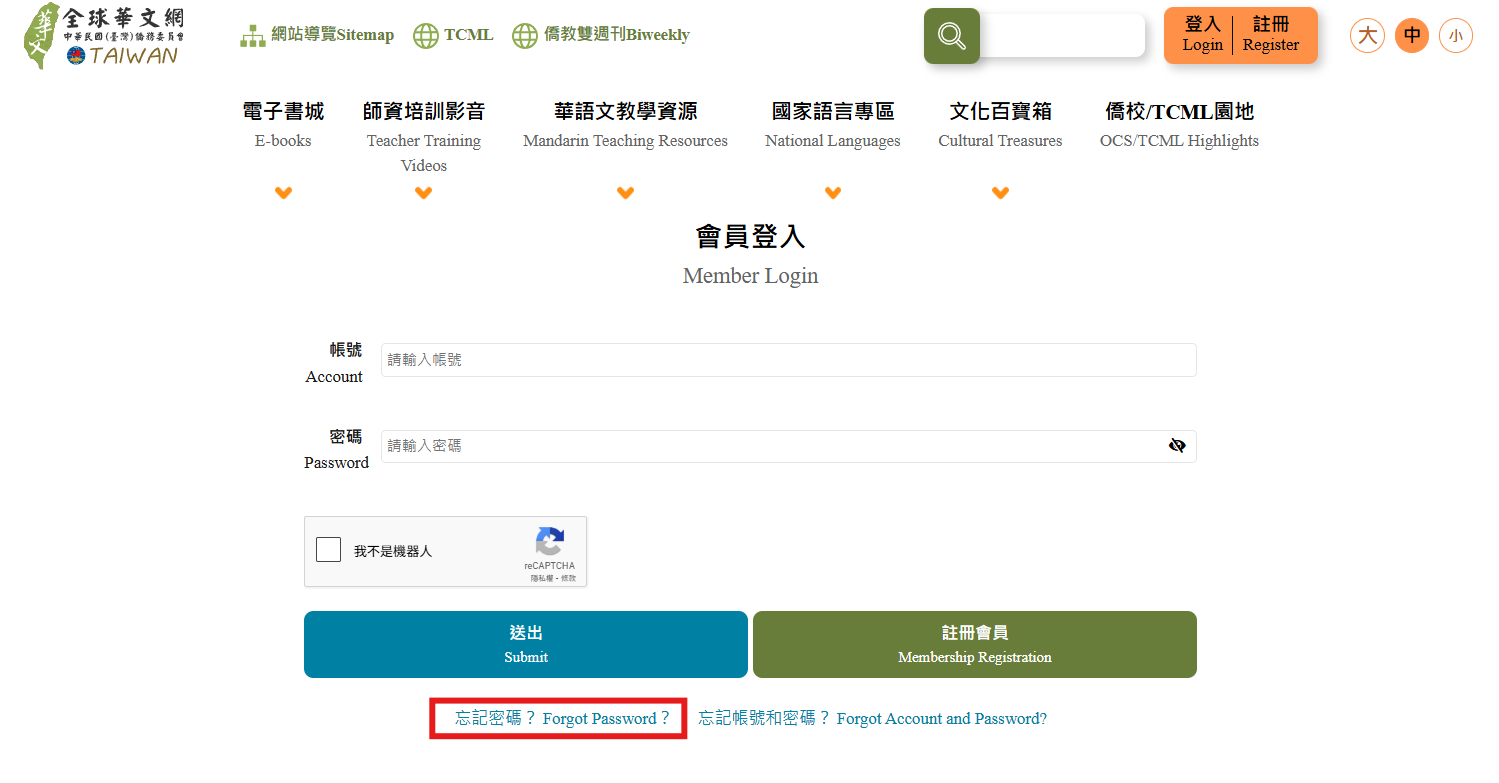This screenshot has height=783, width=1499.
Task: Open the National Languages menu
Action: [x=832, y=124]
